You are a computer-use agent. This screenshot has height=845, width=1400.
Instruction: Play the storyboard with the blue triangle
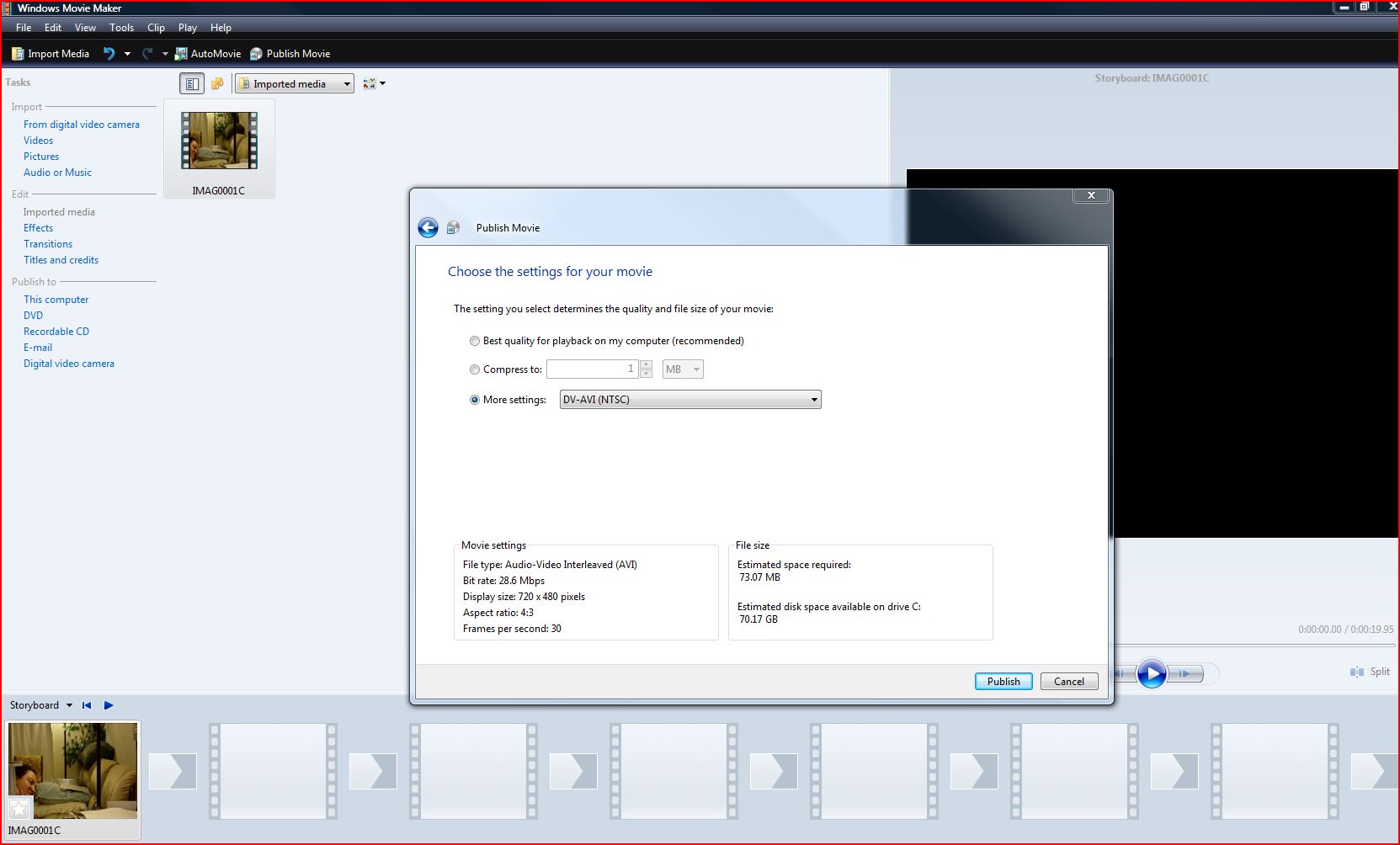pos(109,705)
